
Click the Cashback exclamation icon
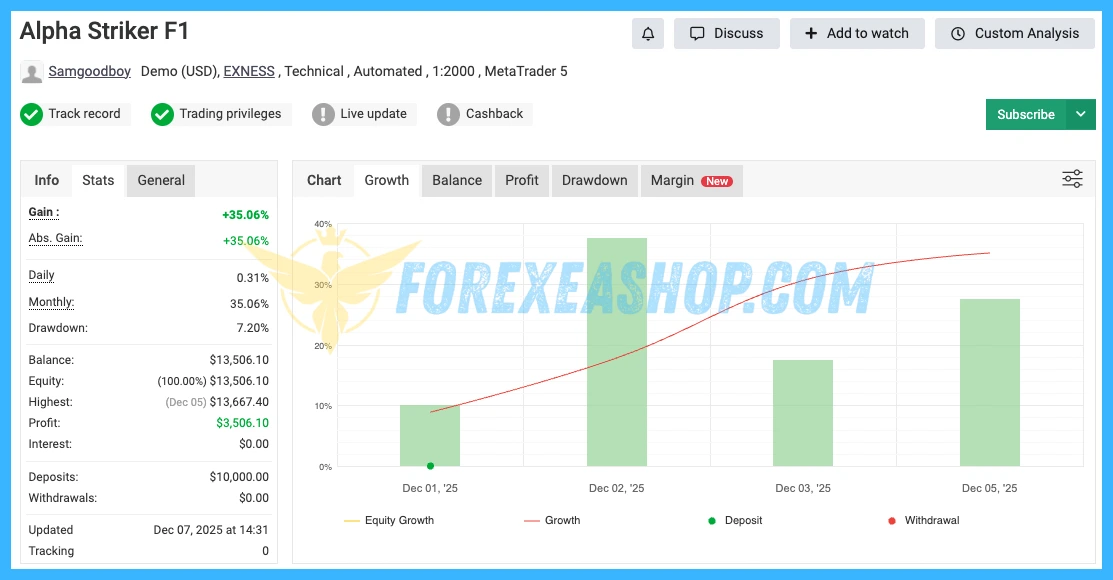pos(448,114)
